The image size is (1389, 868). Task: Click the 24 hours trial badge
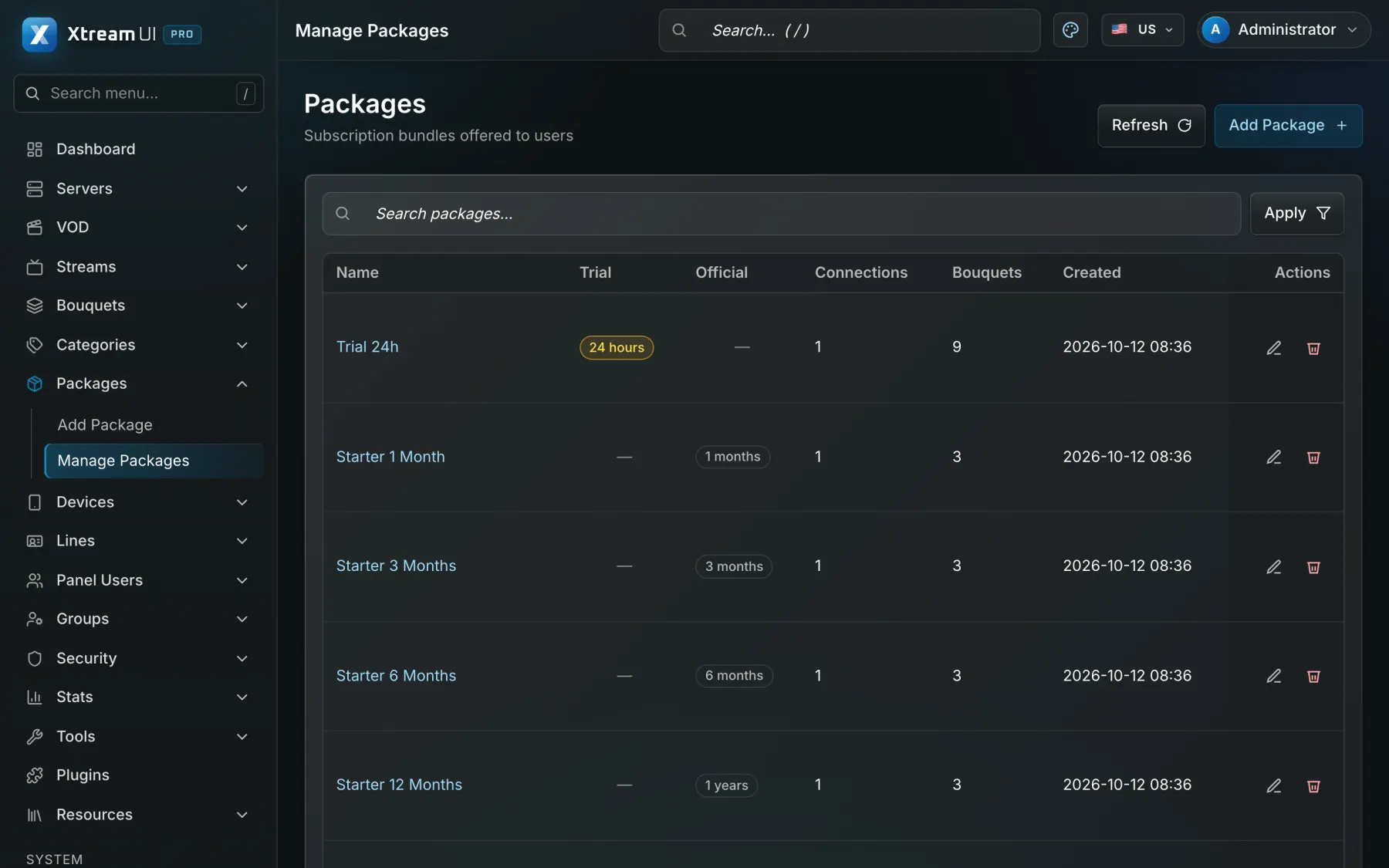coord(617,347)
